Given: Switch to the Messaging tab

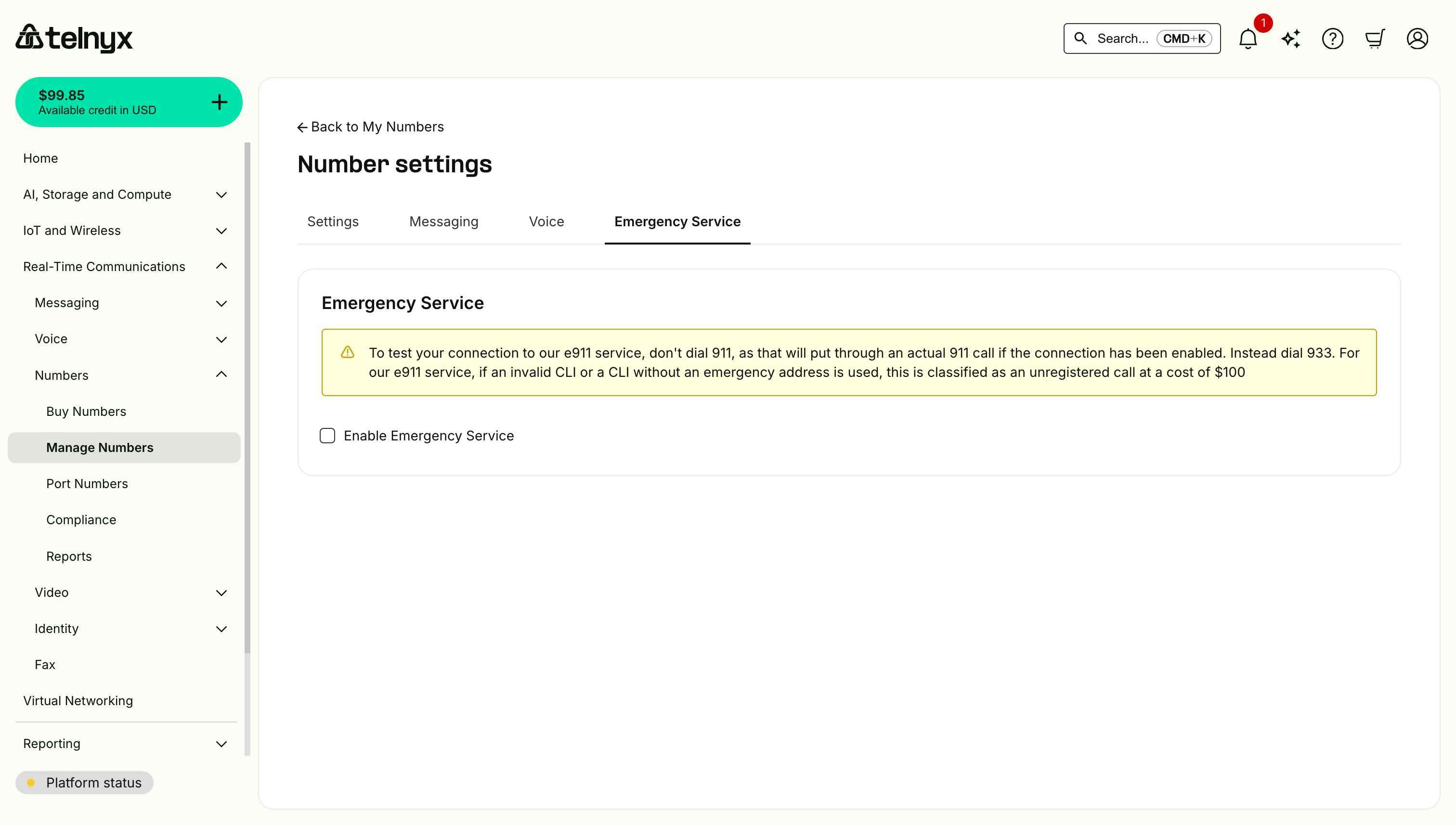Looking at the screenshot, I should [x=444, y=221].
